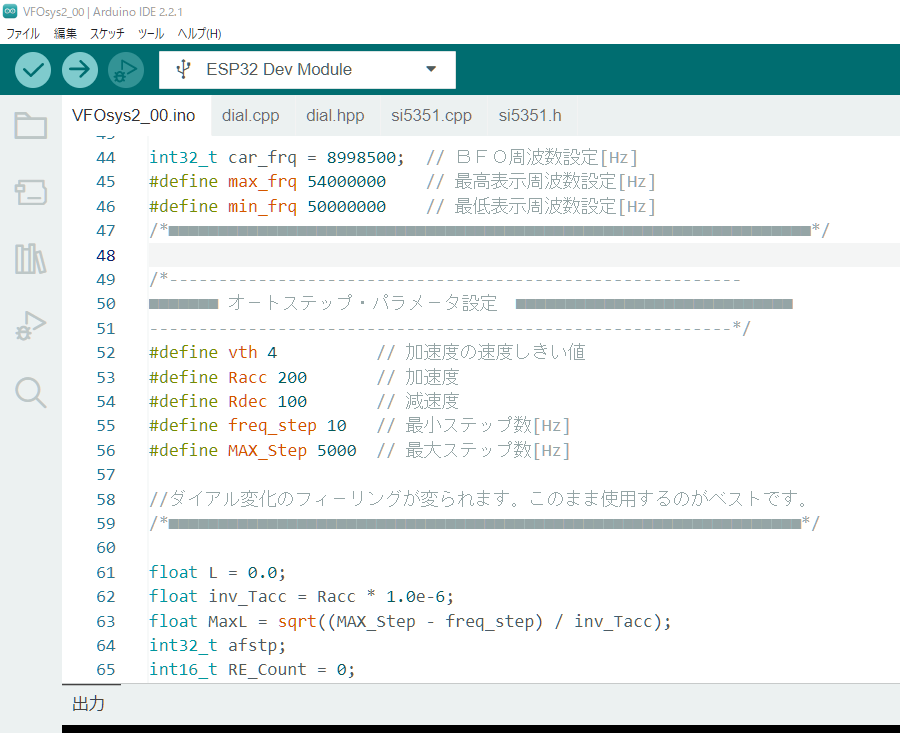This screenshot has width=900, height=733.
Task: Open the スケッチ menu
Action: 107,33
